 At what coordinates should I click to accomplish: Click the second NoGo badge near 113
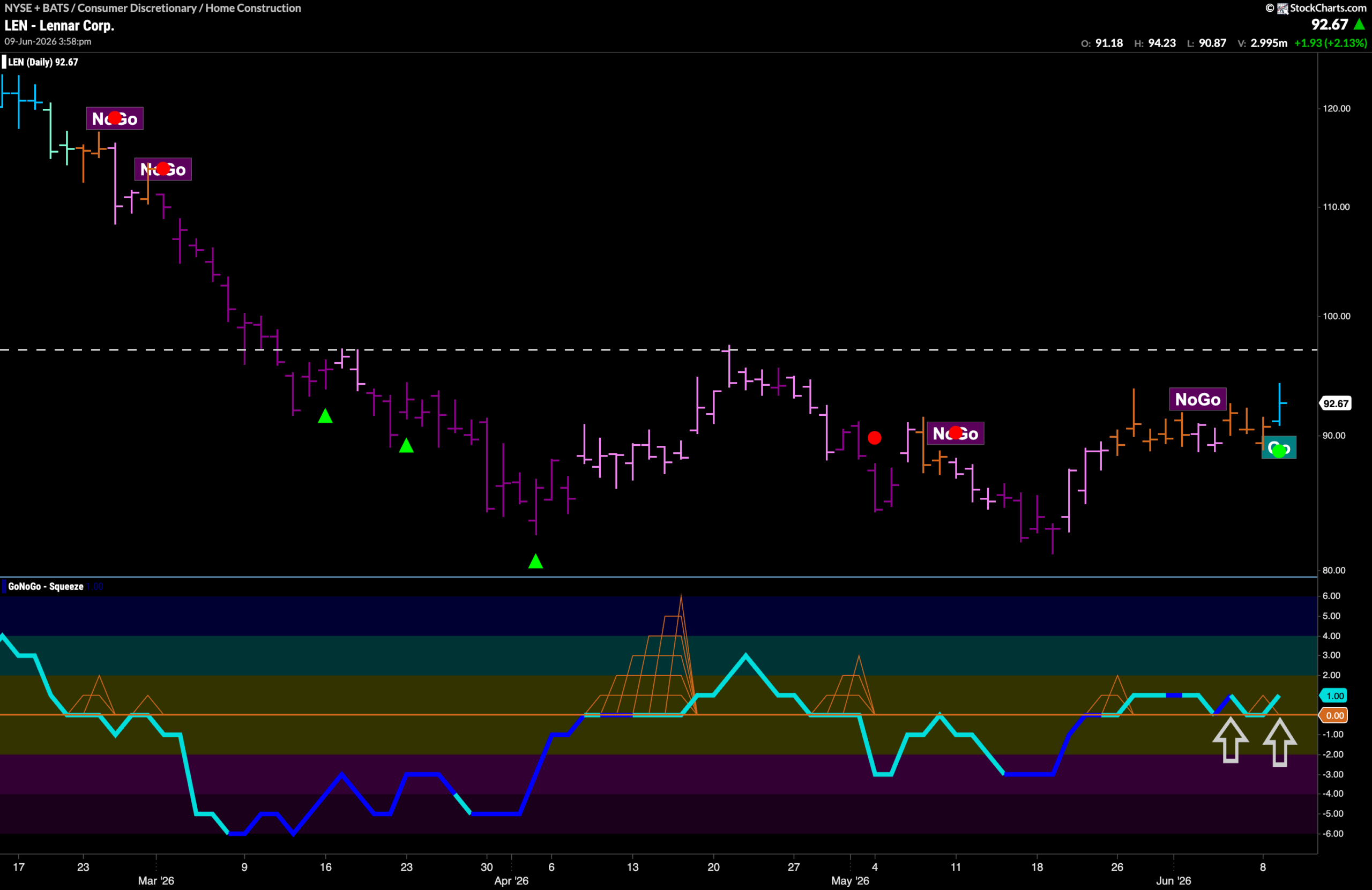pos(163,169)
